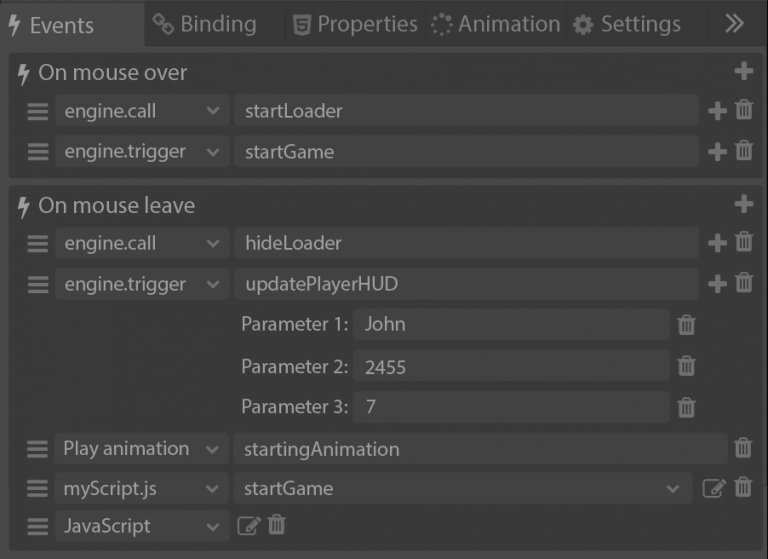768x559 pixels.
Task: Switch to the Binding tab
Action: pyautogui.click(x=205, y=24)
